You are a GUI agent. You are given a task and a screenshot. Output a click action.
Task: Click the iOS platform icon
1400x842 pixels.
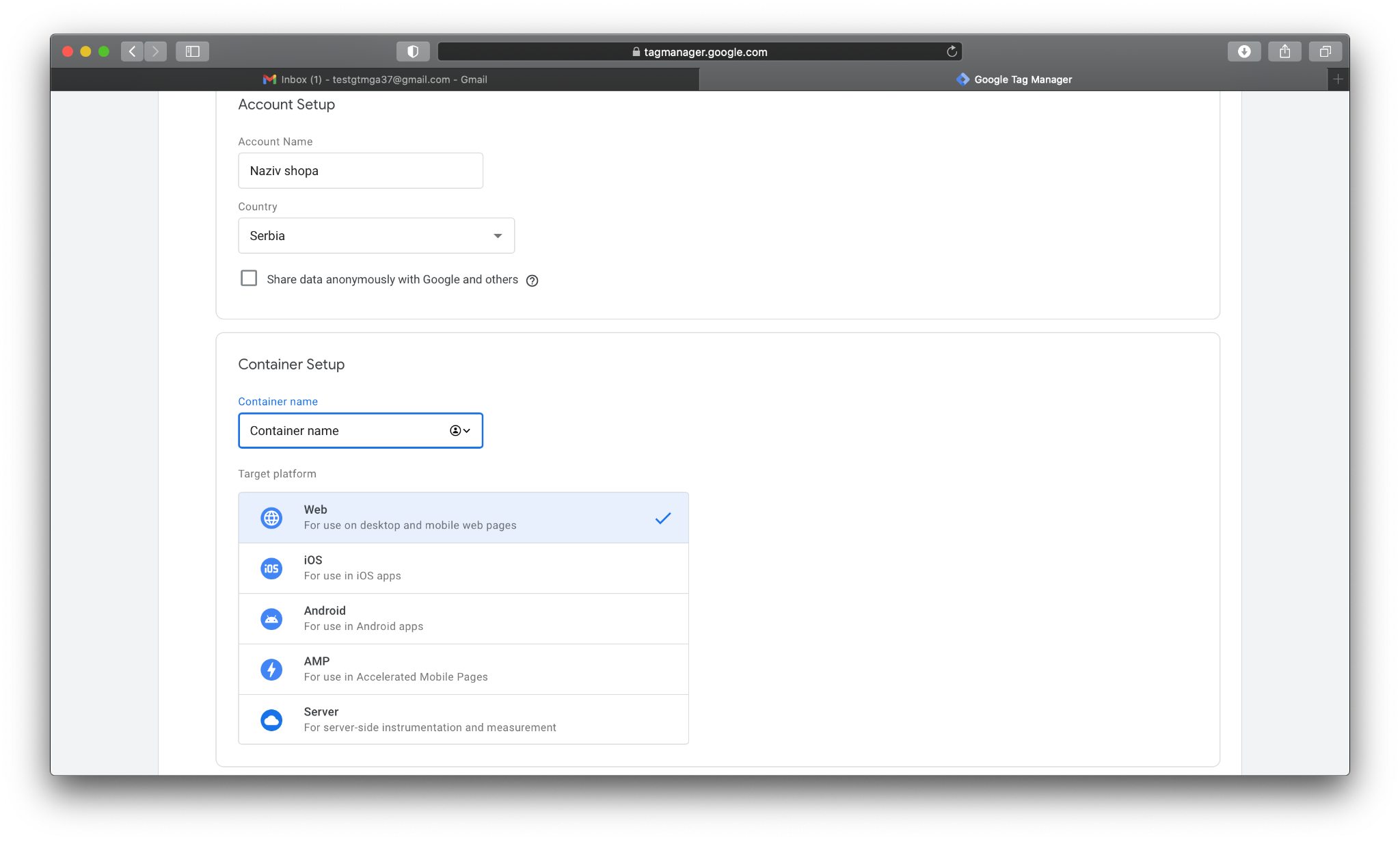(x=271, y=568)
